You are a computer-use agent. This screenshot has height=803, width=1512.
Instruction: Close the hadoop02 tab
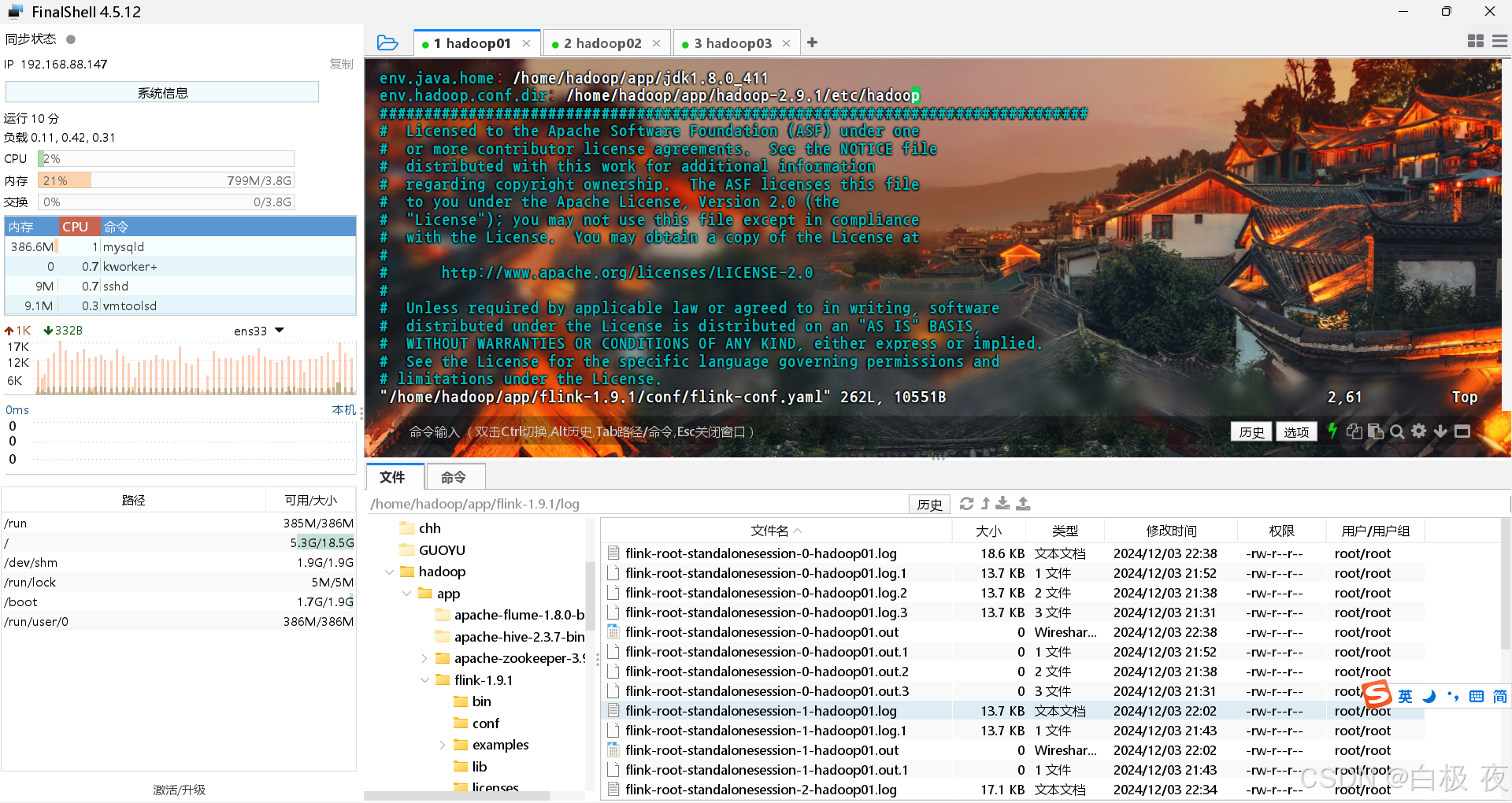656,43
